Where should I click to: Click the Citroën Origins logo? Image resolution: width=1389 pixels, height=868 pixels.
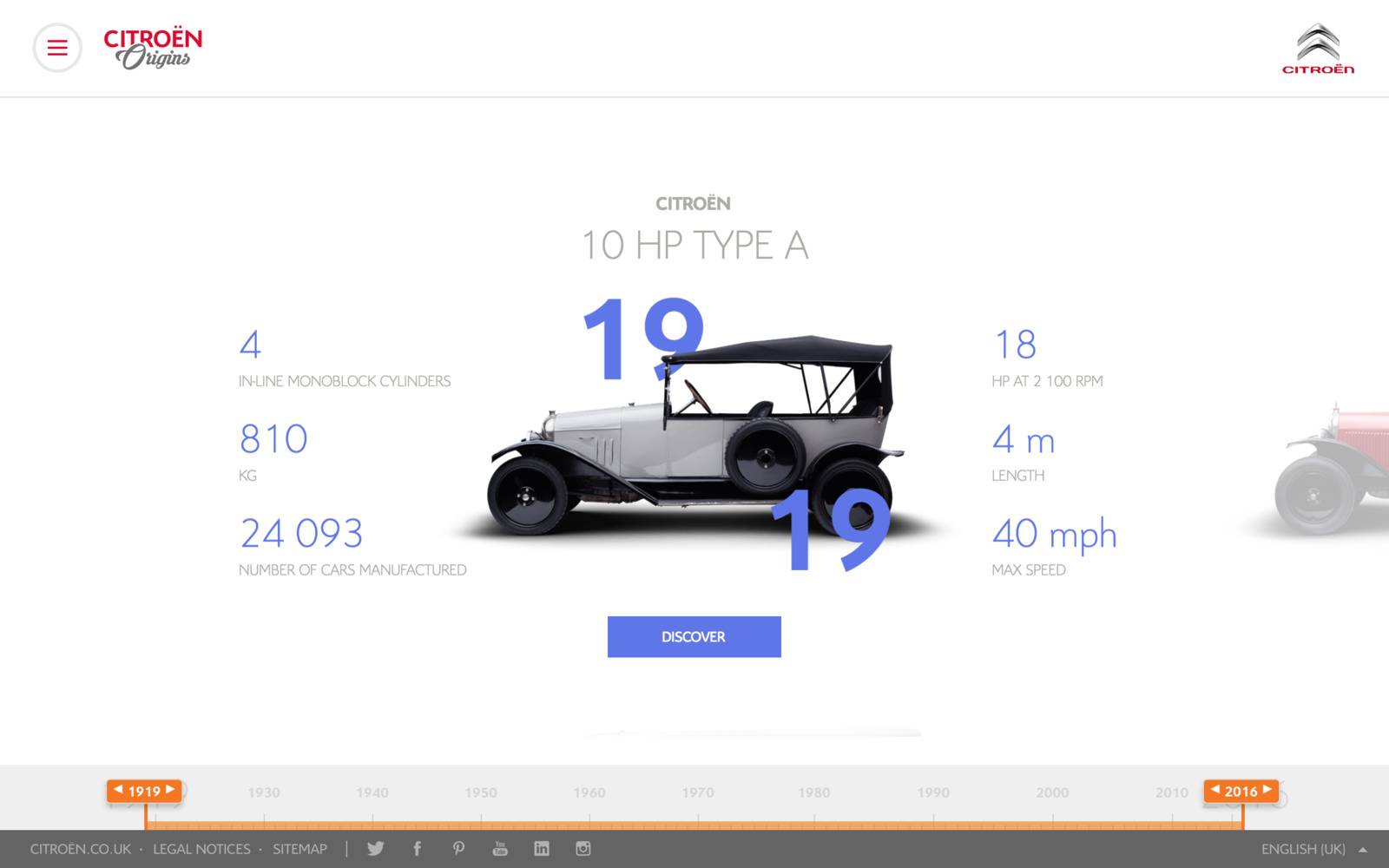point(152,48)
